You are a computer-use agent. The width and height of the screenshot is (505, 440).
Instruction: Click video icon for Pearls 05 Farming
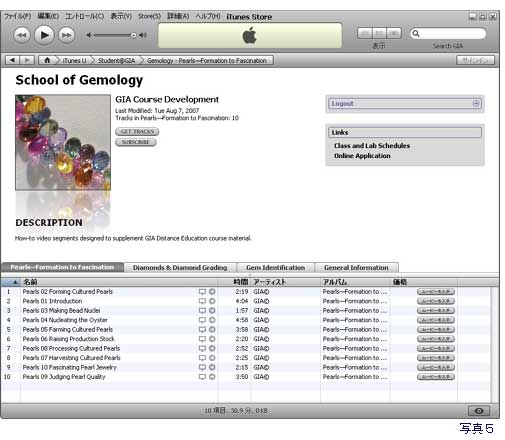(x=202, y=329)
